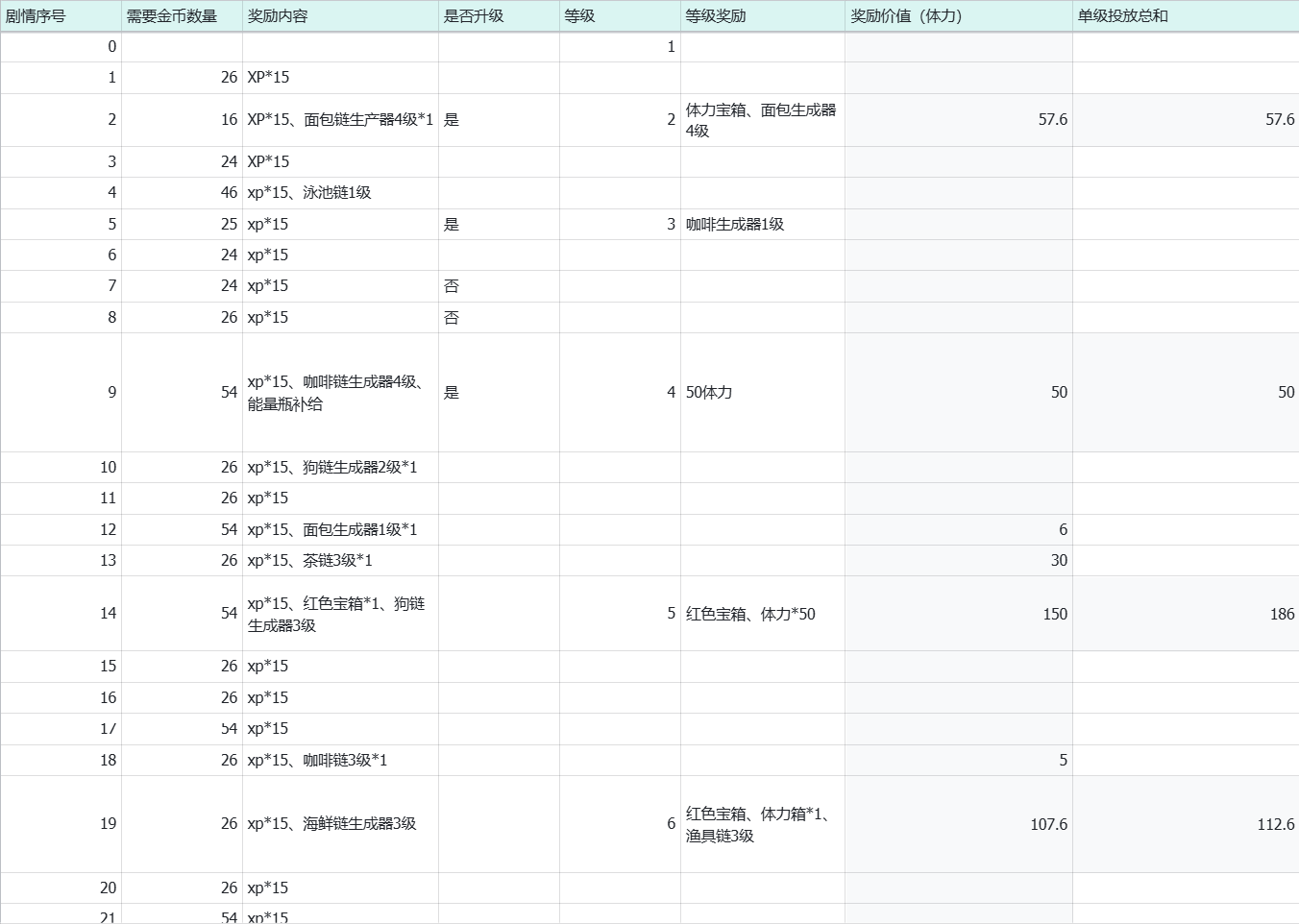Image resolution: width=1299 pixels, height=924 pixels.
Task: Click the reward value 6 in row 12
Action: pyautogui.click(x=959, y=530)
